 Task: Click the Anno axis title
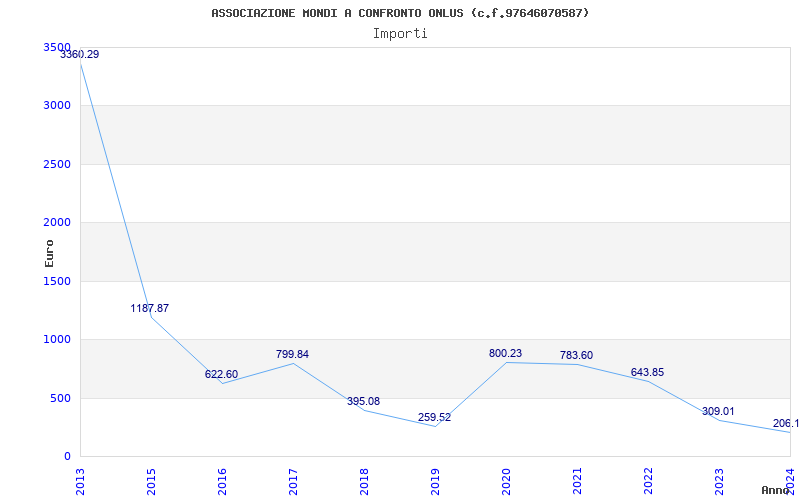click(x=775, y=490)
